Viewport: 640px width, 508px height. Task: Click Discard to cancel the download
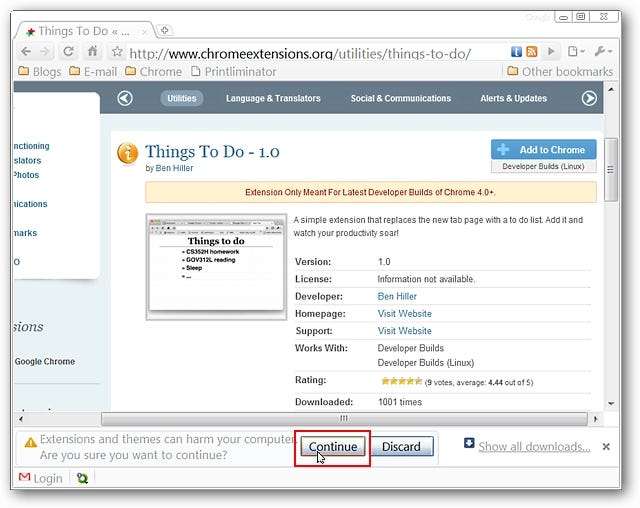(x=401, y=447)
